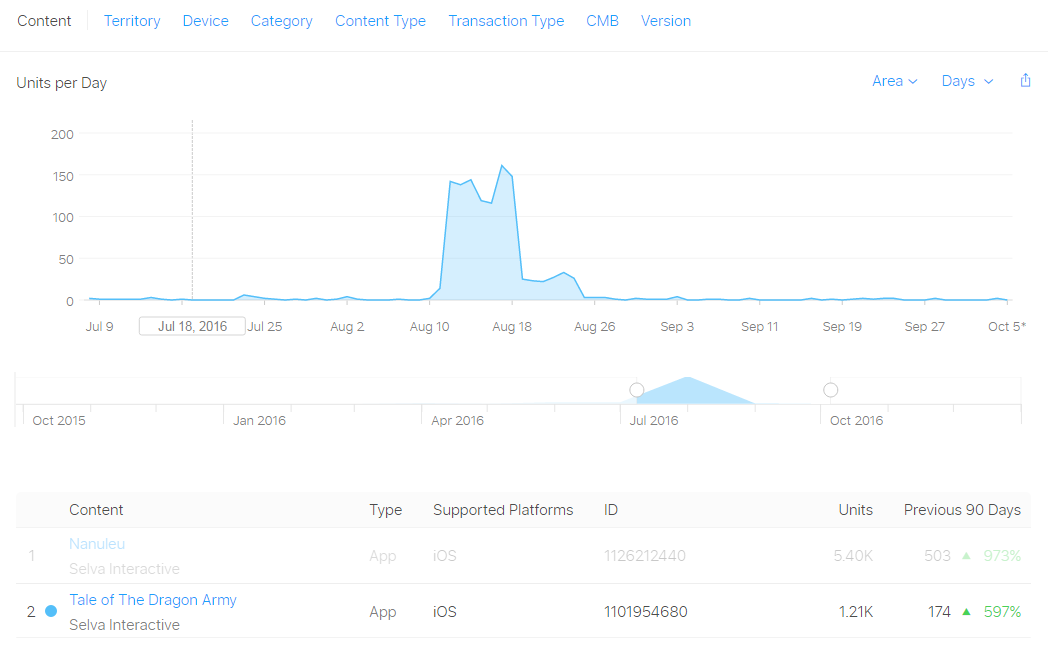This screenshot has height=648, width=1048.
Task: Click the Sep 19 axis label
Action: 842,327
